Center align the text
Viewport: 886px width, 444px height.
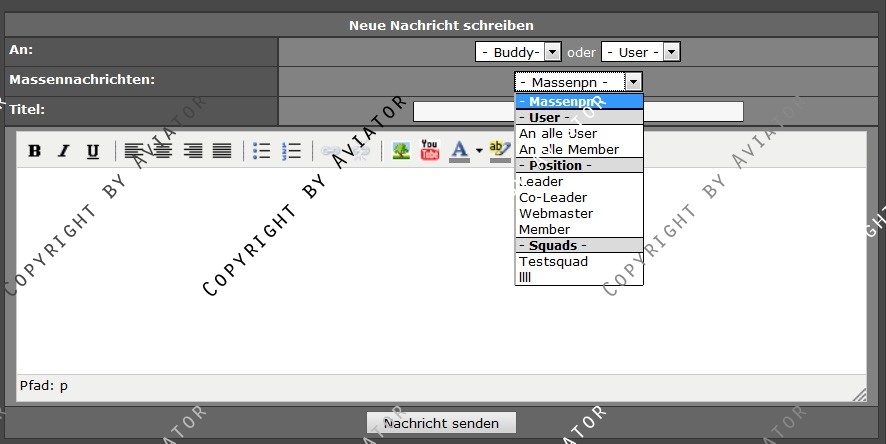pos(162,151)
